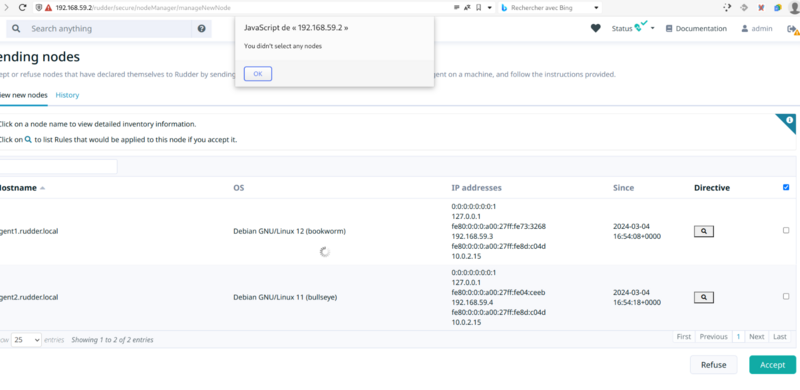This screenshot has width=800, height=390.
Task: Focus the Rechercher avec Bing search field
Action: (549, 8)
